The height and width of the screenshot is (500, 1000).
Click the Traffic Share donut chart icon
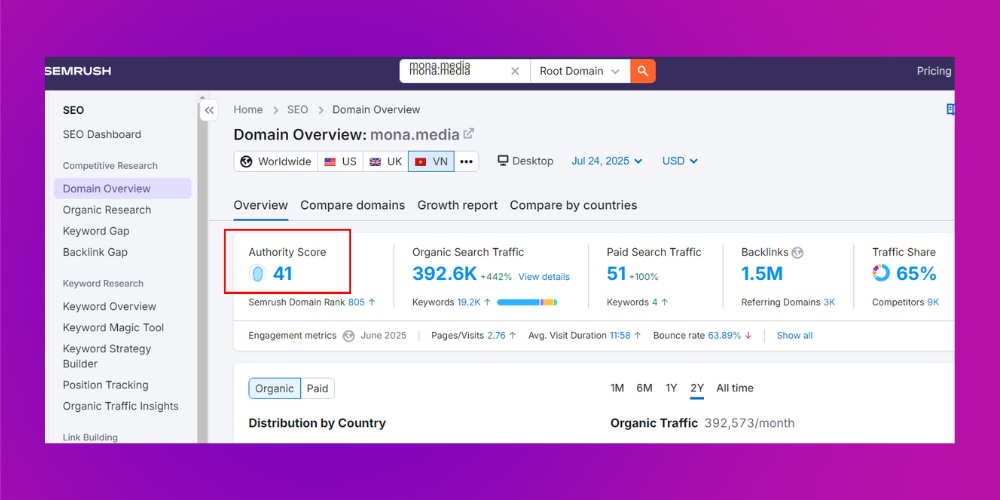pos(881,273)
